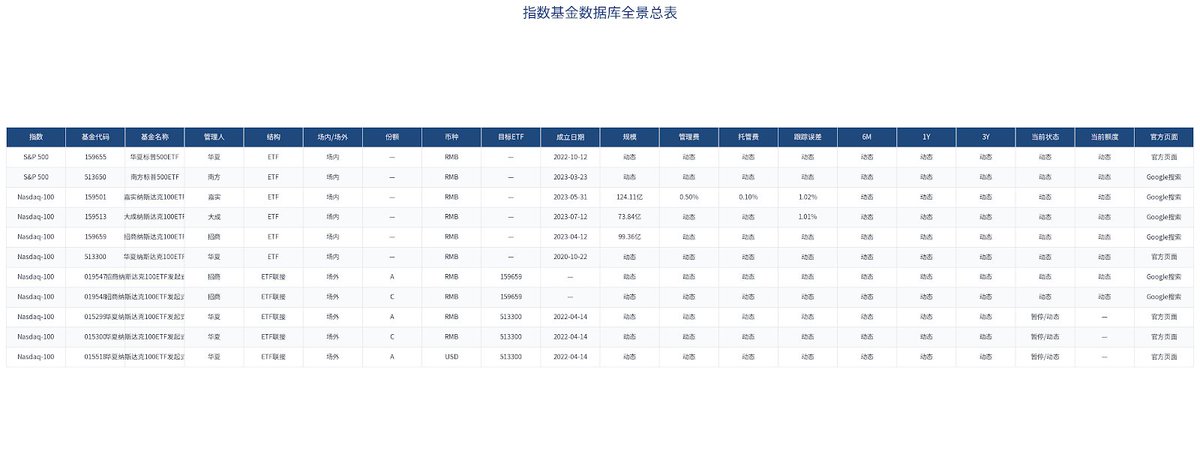Open 官方页面 link for fund 159655
Viewport: 1200px width, 470px height.
(x=1164, y=157)
